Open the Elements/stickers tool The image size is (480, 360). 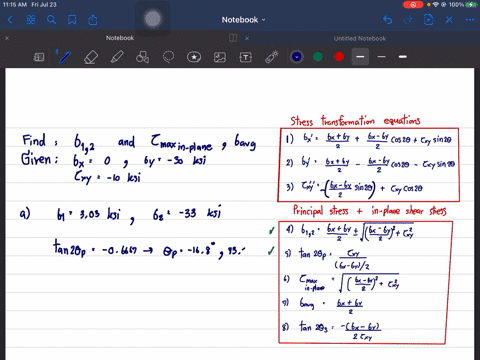(x=194, y=57)
